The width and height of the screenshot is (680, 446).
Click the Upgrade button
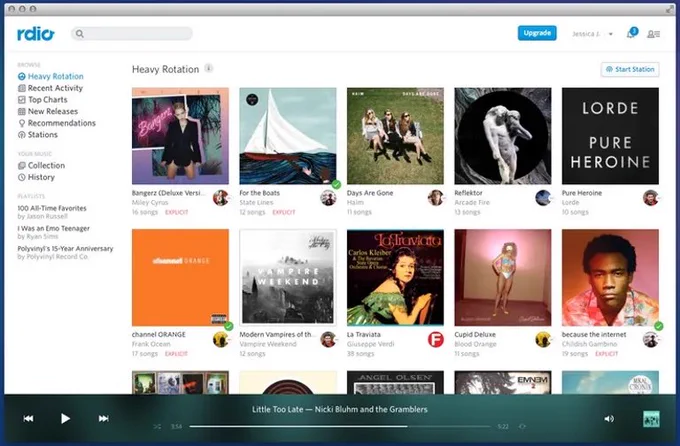[x=537, y=33]
